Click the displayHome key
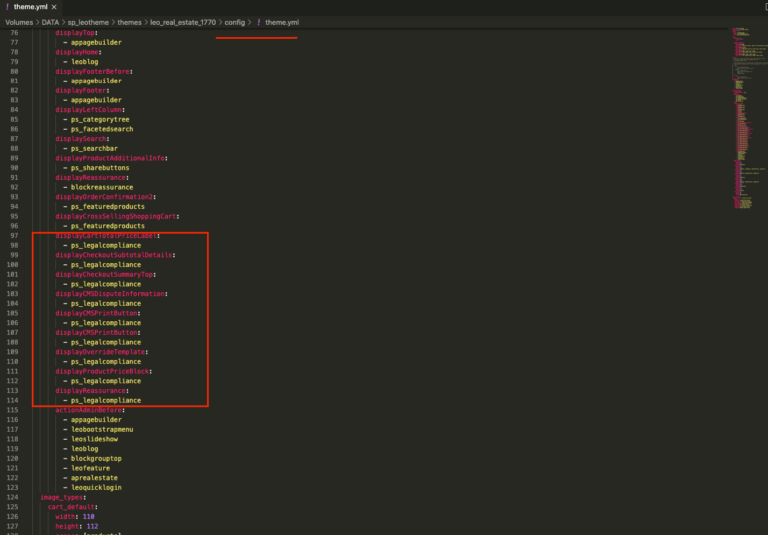Image resolution: width=768 pixels, height=535 pixels. tap(77, 52)
